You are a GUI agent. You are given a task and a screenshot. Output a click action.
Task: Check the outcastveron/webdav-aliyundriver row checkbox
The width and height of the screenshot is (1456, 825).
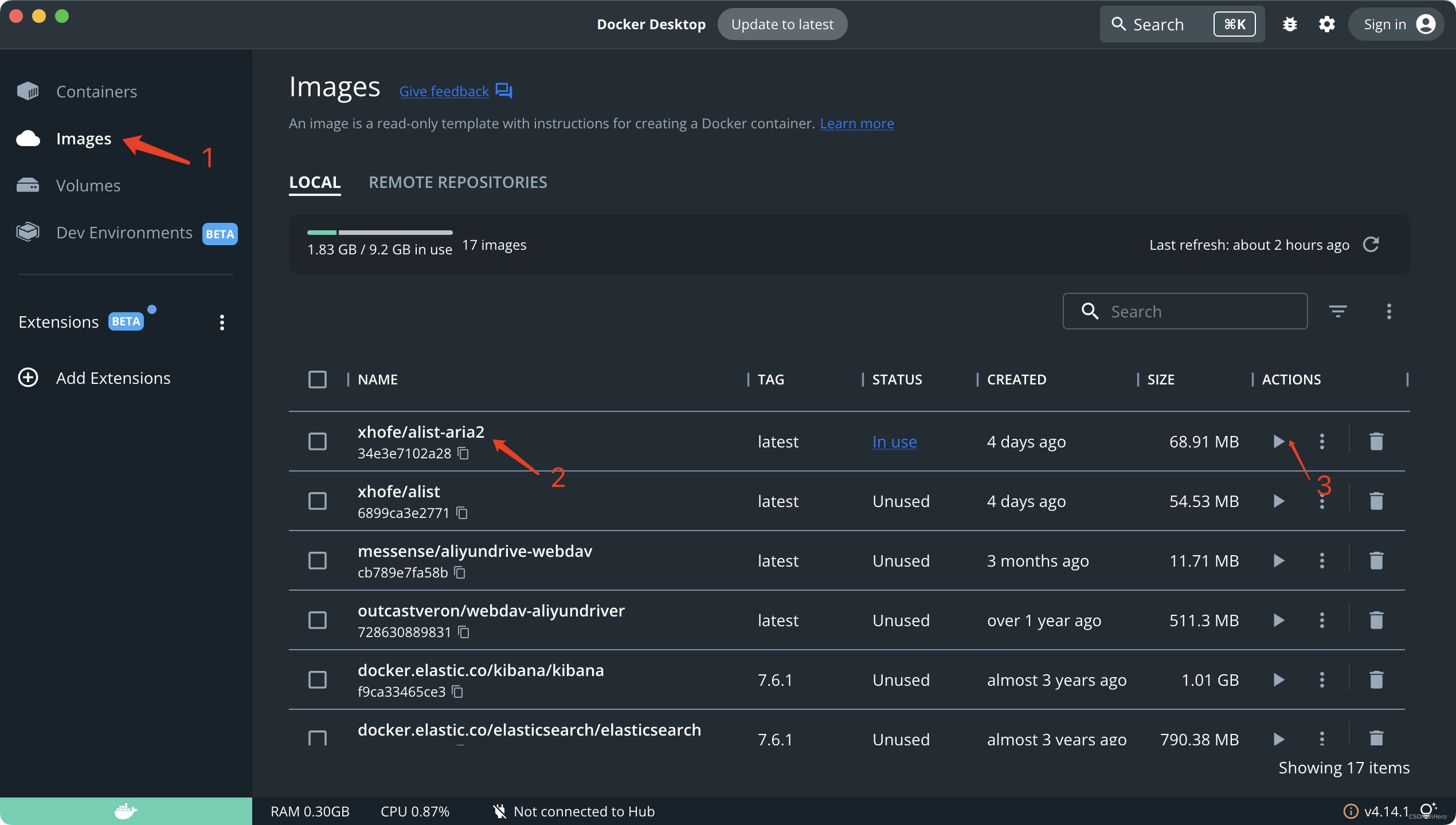point(318,620)
